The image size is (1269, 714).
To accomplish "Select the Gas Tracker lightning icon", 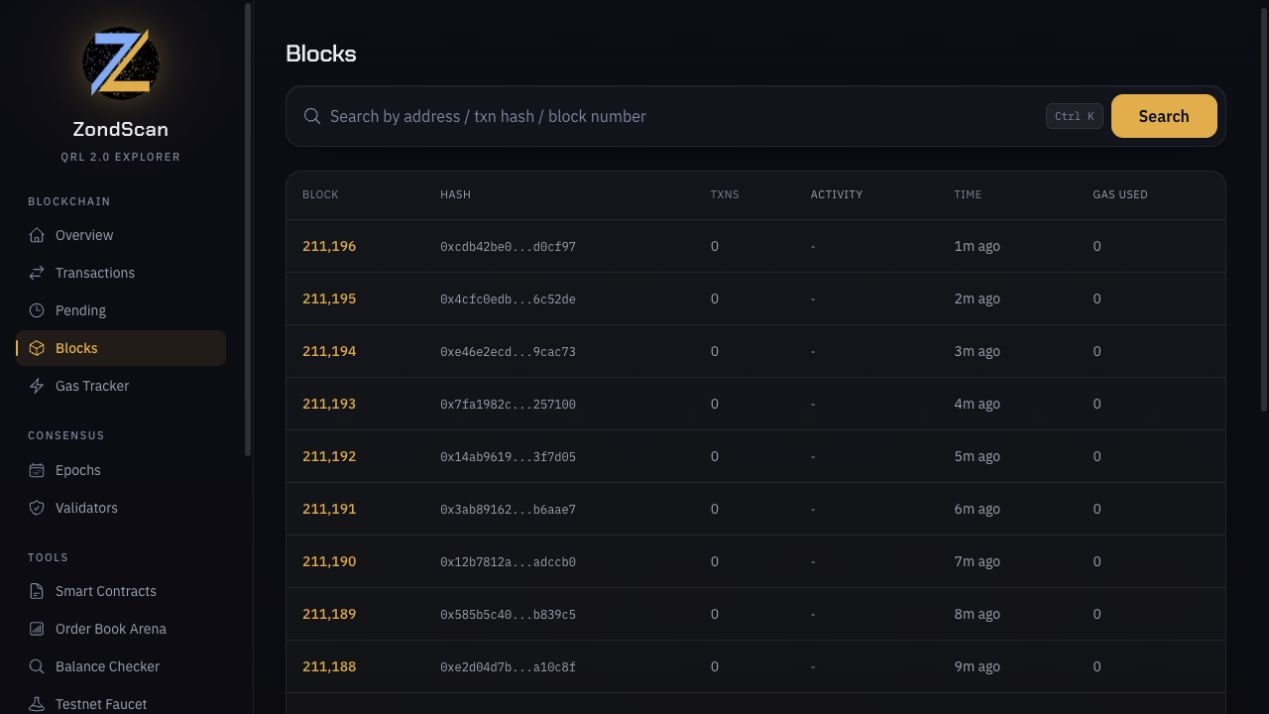I will point(37,386).
